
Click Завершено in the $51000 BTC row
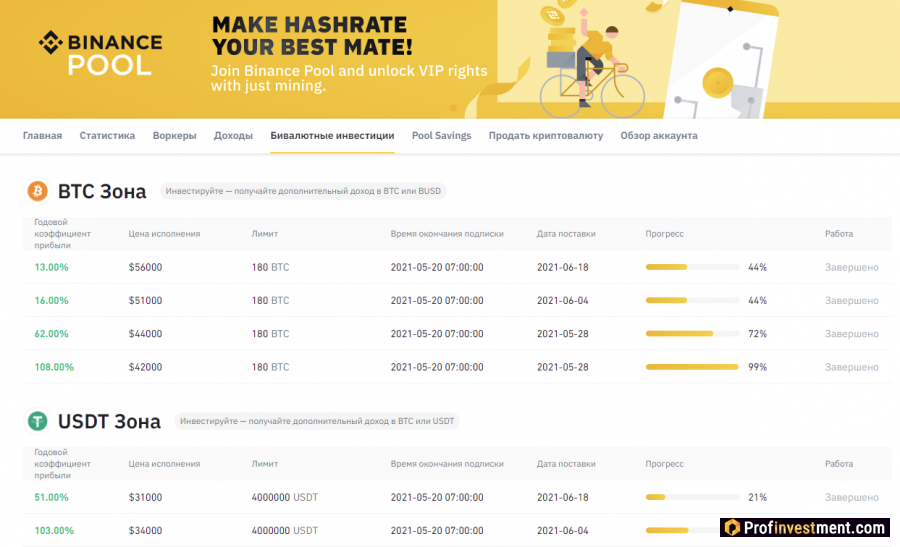pos(852,300)
